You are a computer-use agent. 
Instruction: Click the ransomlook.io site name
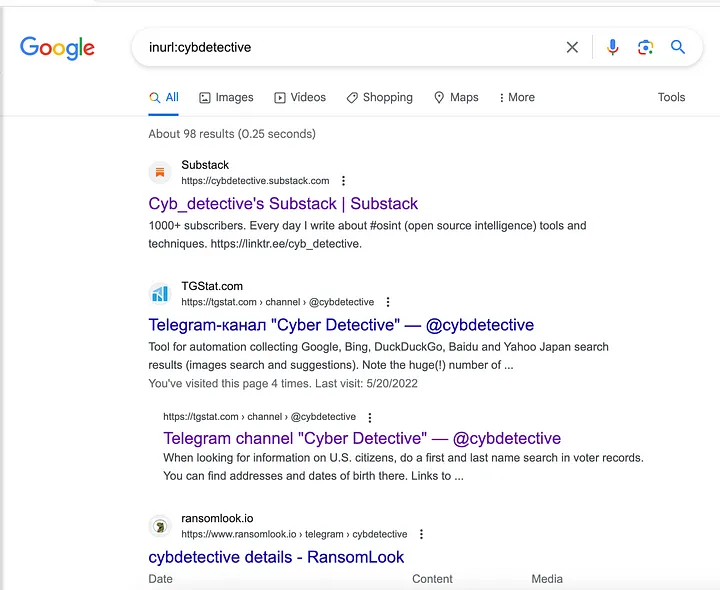coord(217,518)
